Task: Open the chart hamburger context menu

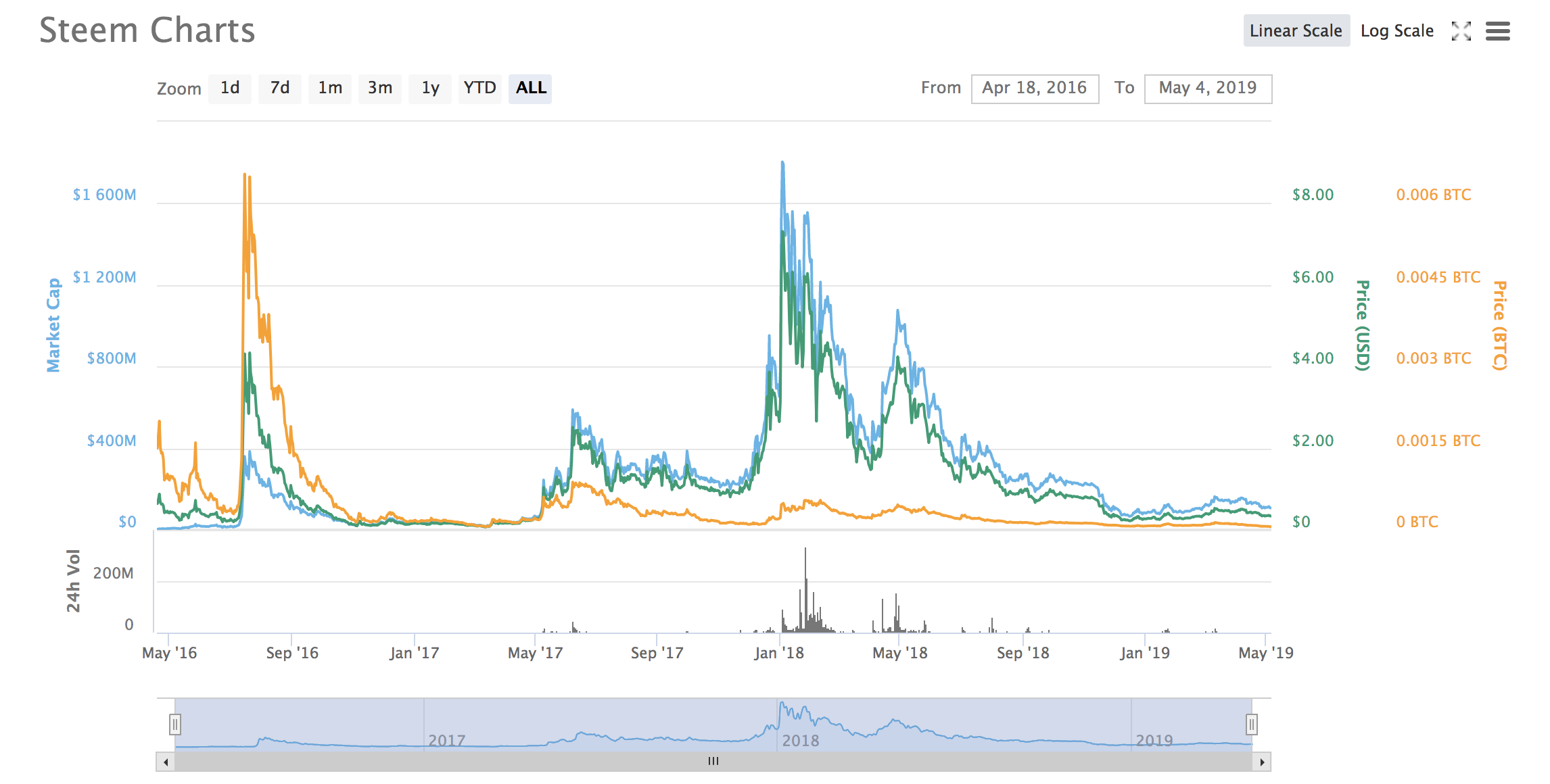Action: coord(1497,31)
